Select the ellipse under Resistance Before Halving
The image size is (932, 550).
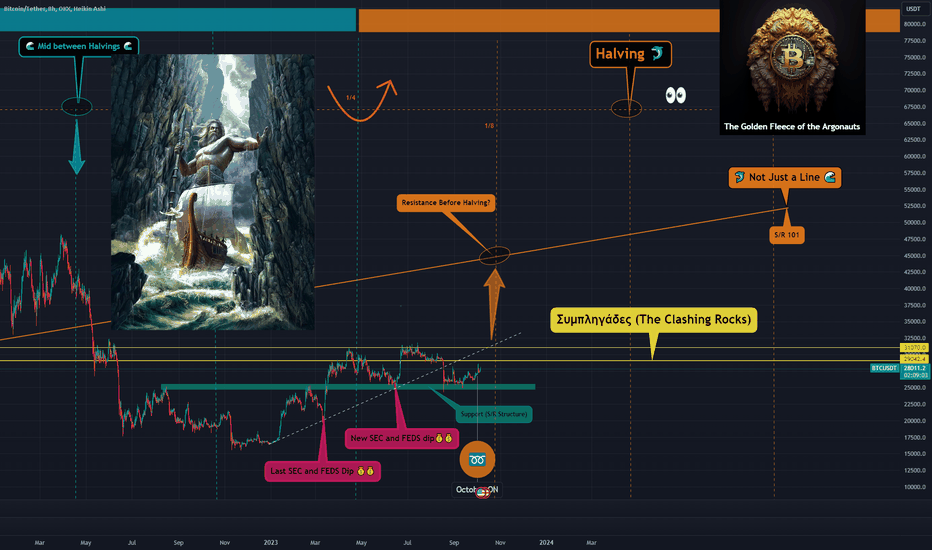pyautogui.click(x=495, y=255)
